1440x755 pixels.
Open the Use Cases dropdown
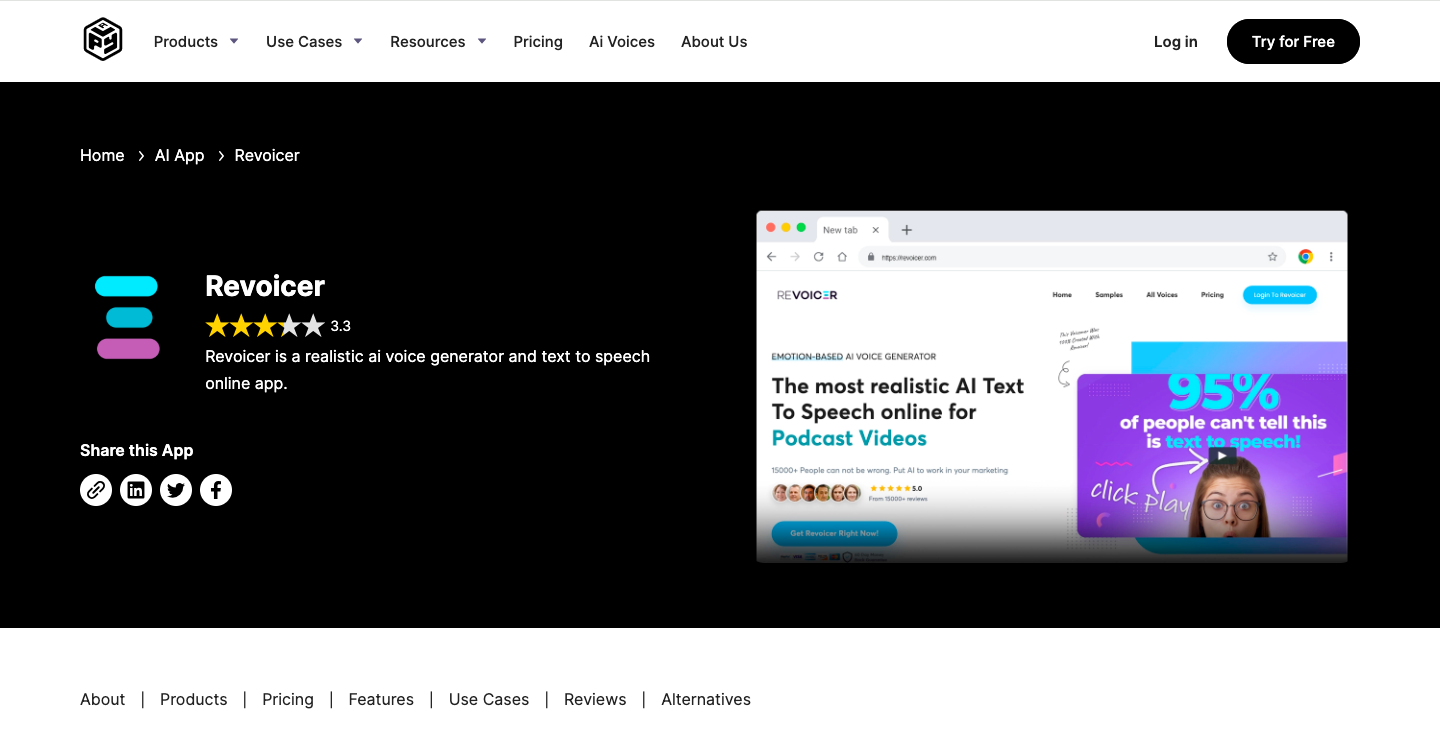(x=314, y=42)
